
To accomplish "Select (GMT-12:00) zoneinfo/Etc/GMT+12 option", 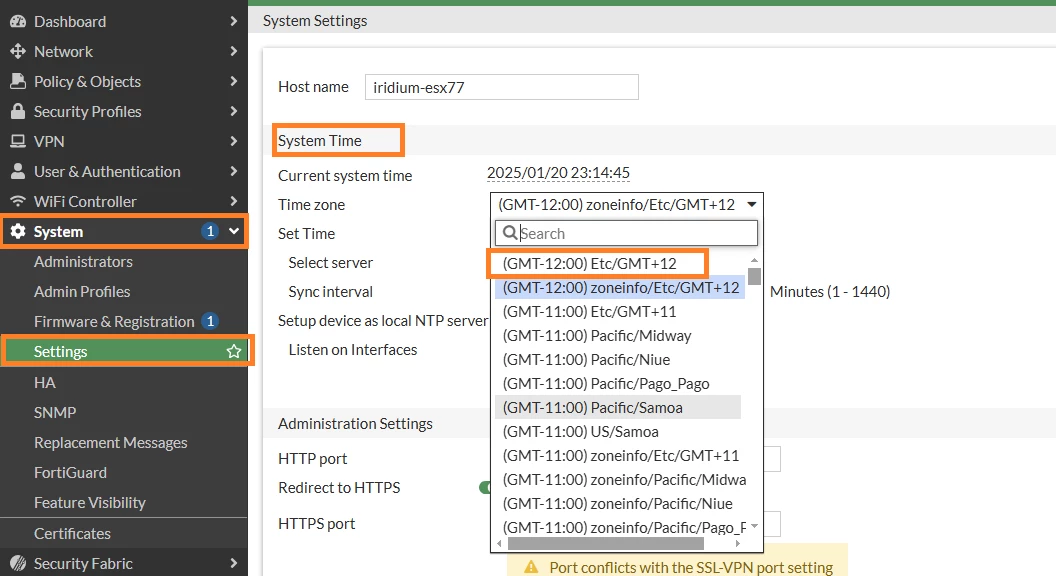I will coord(620,288).
